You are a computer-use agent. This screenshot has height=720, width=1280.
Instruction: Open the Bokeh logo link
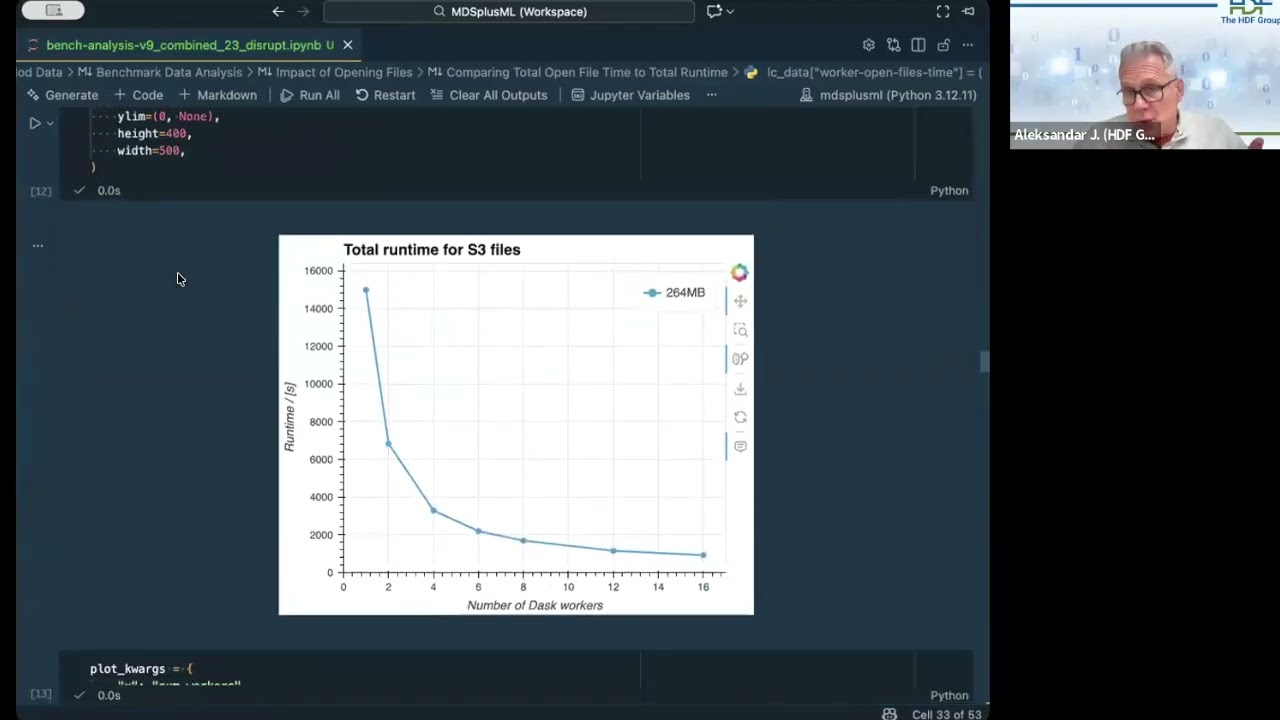point(739,272)
